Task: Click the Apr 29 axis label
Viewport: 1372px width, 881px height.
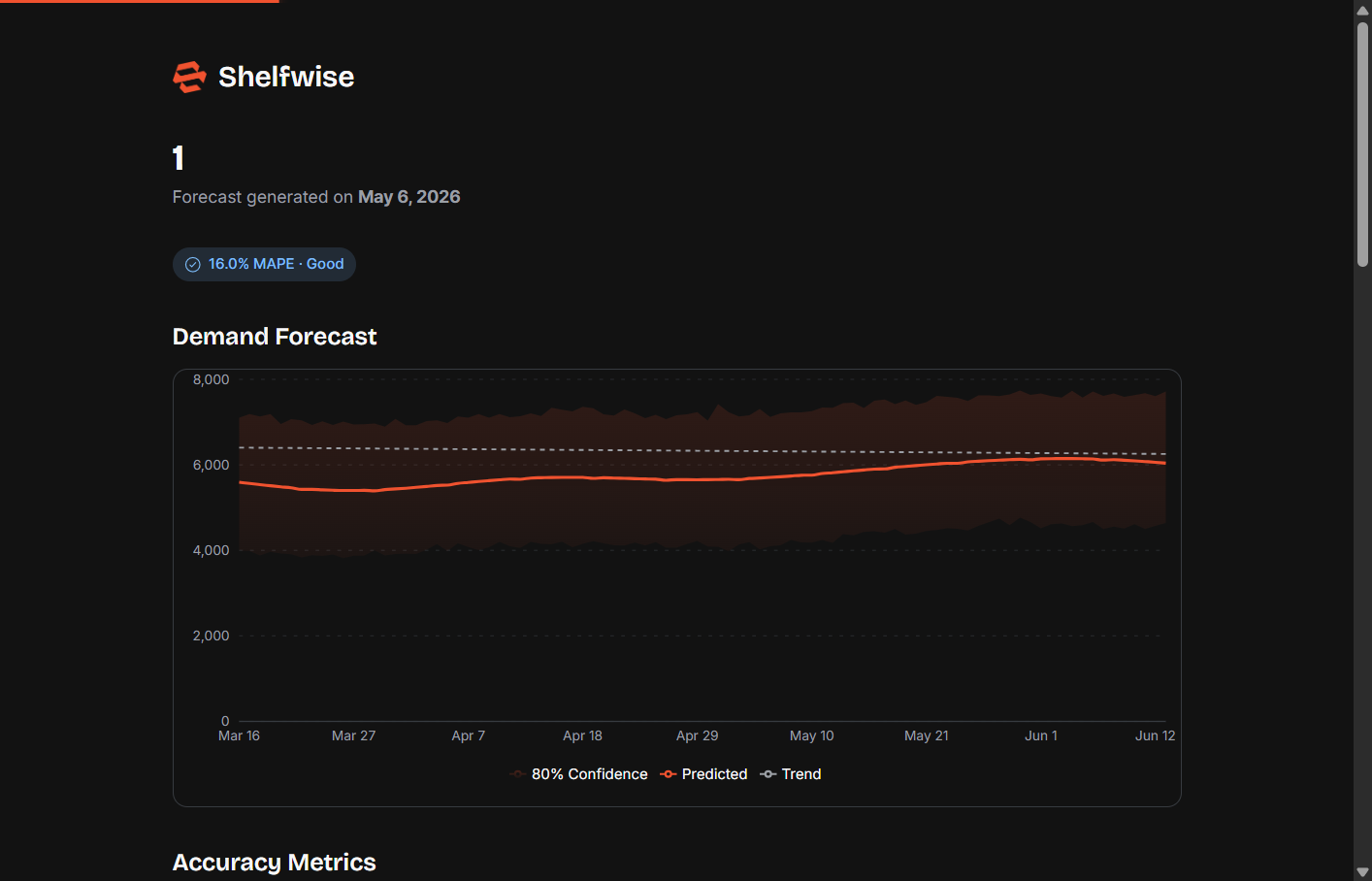Action: click(697, 735)
